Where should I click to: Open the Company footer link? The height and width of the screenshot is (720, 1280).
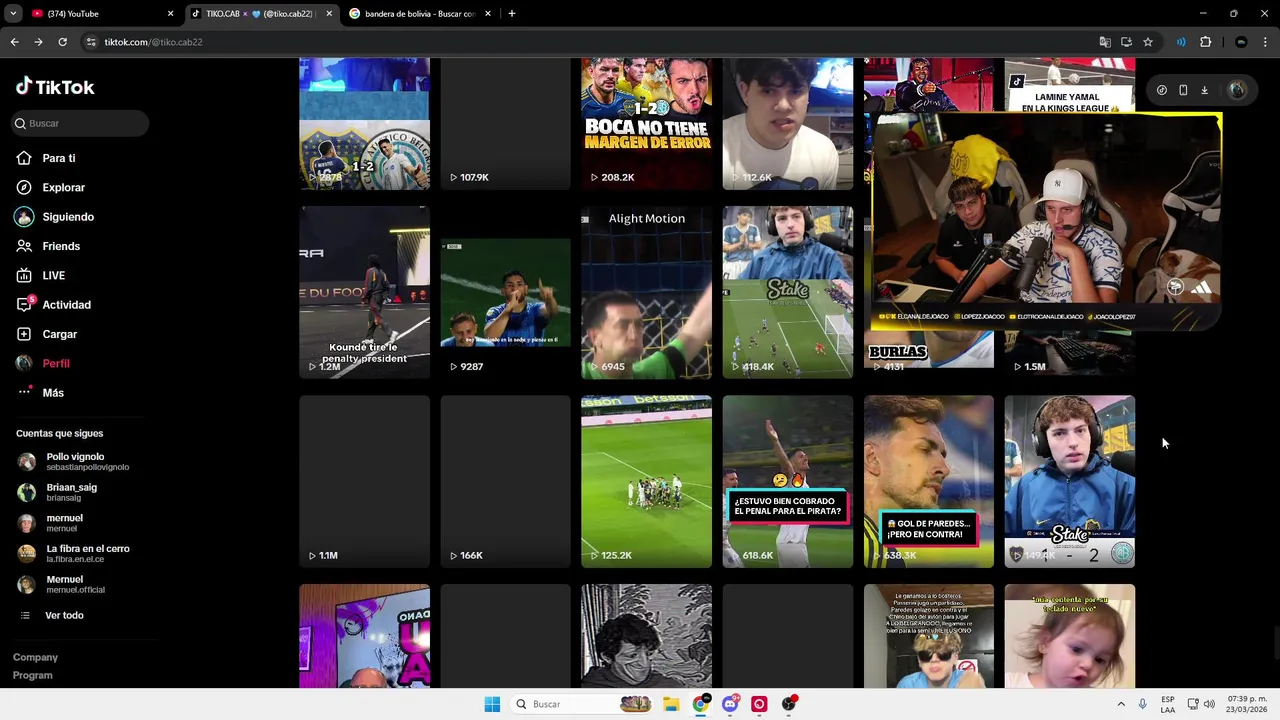35,657
